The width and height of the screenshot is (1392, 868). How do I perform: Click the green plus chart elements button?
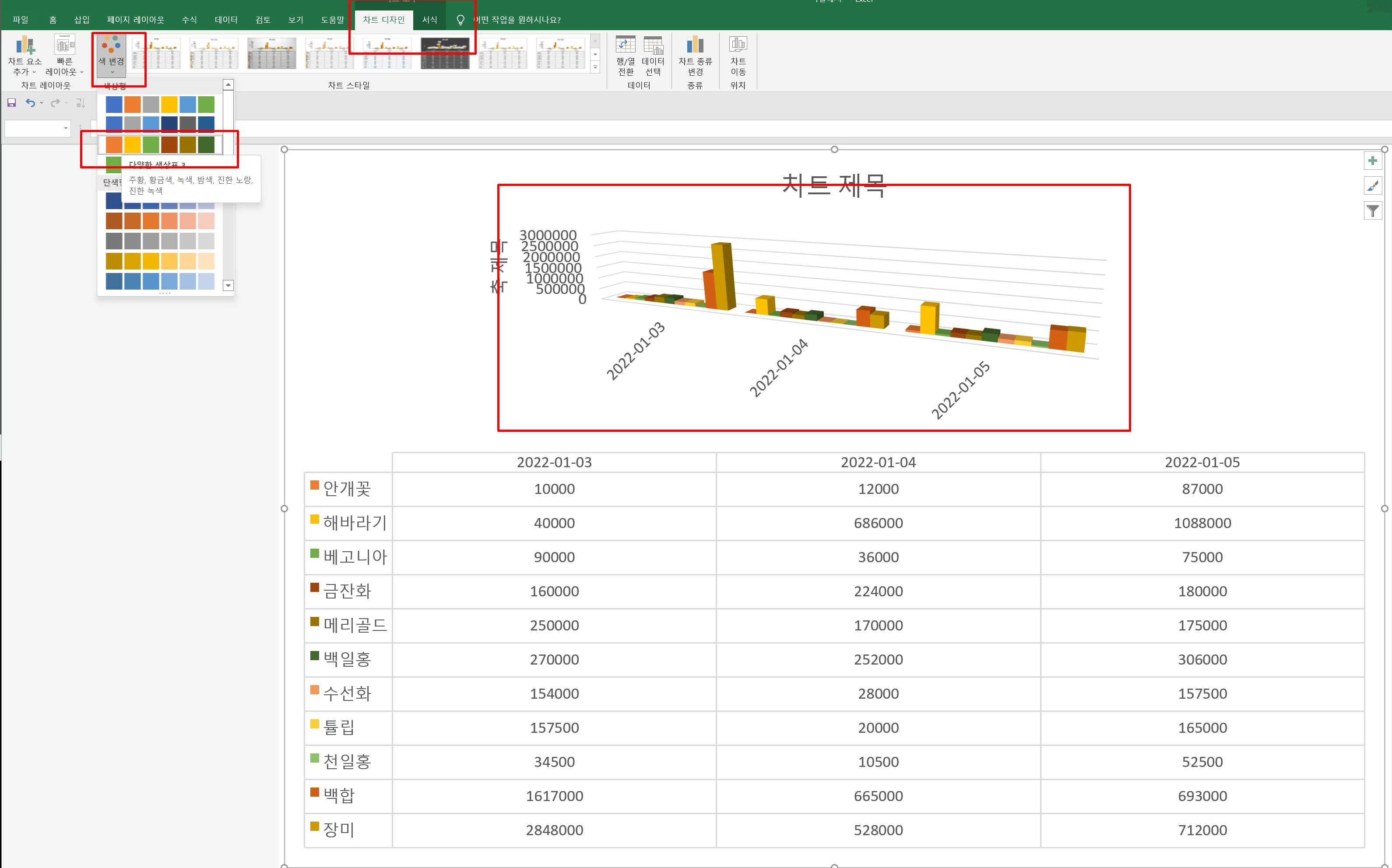tap(1372, 161)
